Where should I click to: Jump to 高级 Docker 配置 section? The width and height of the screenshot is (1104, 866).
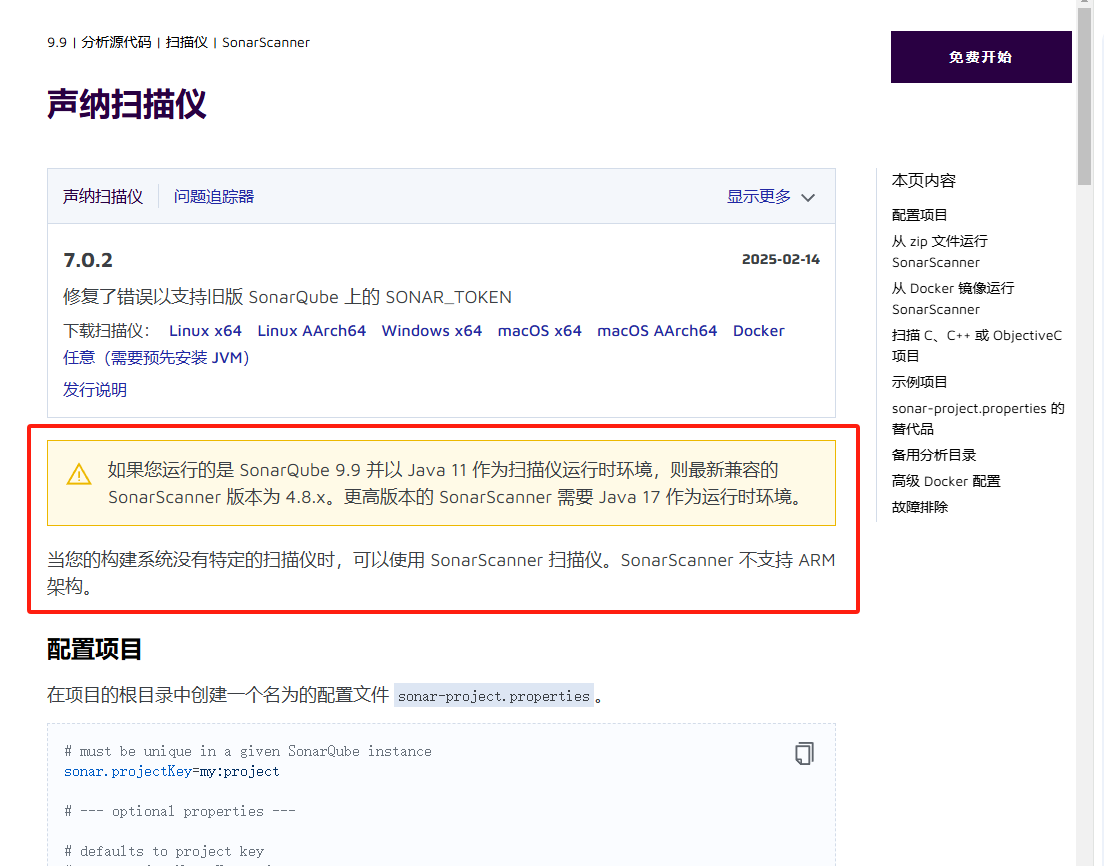click(x=946, y=481)
